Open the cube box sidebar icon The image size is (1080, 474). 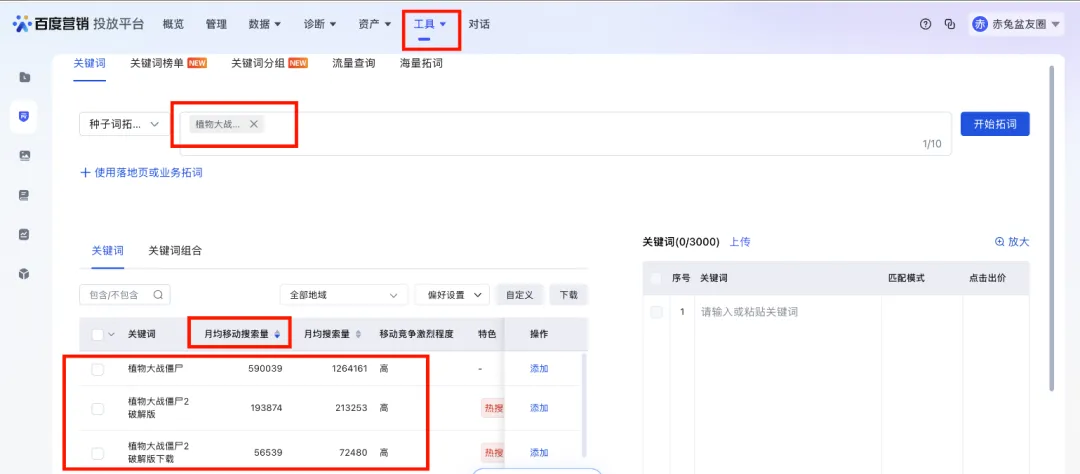(24, 274)
